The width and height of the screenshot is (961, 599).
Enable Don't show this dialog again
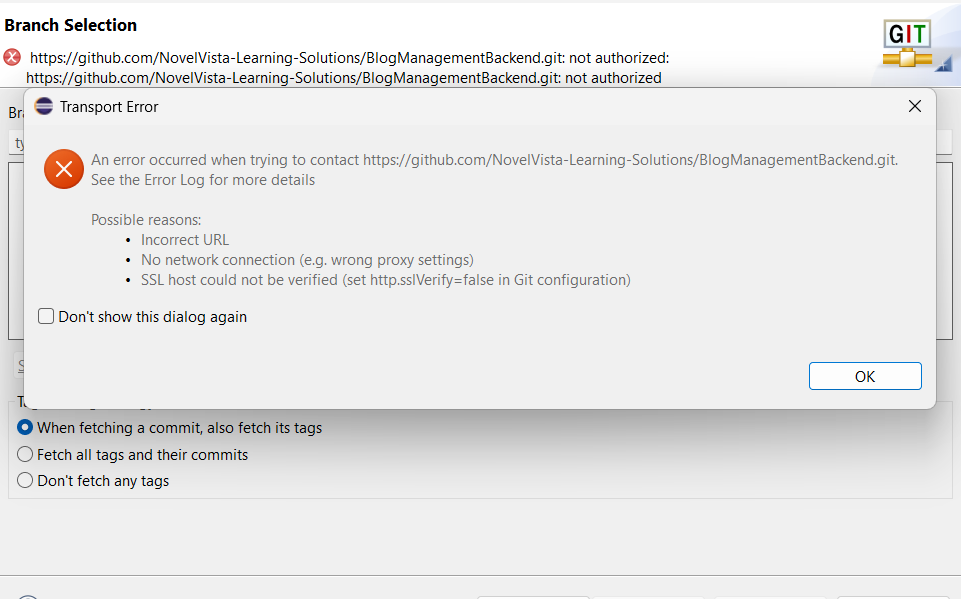click(46, 316)
